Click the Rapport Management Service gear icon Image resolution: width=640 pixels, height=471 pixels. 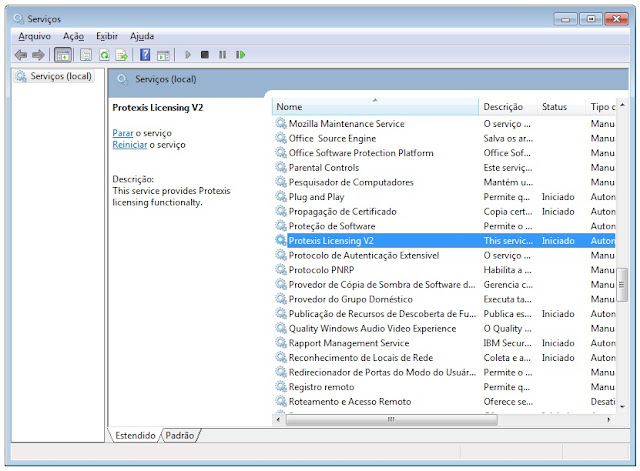(x=281, y=343)
